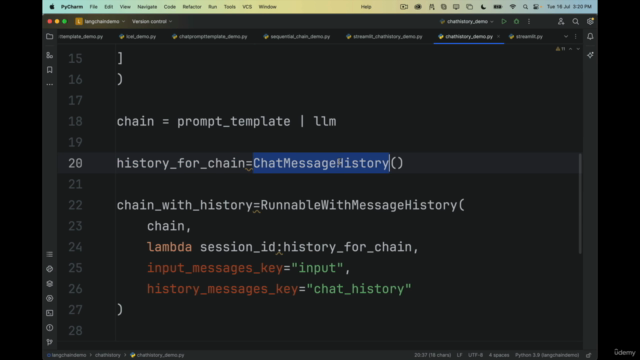The width and height of the screenshot is (640, 360).
Task: Open the Project folder tool window
Action: 49,36
